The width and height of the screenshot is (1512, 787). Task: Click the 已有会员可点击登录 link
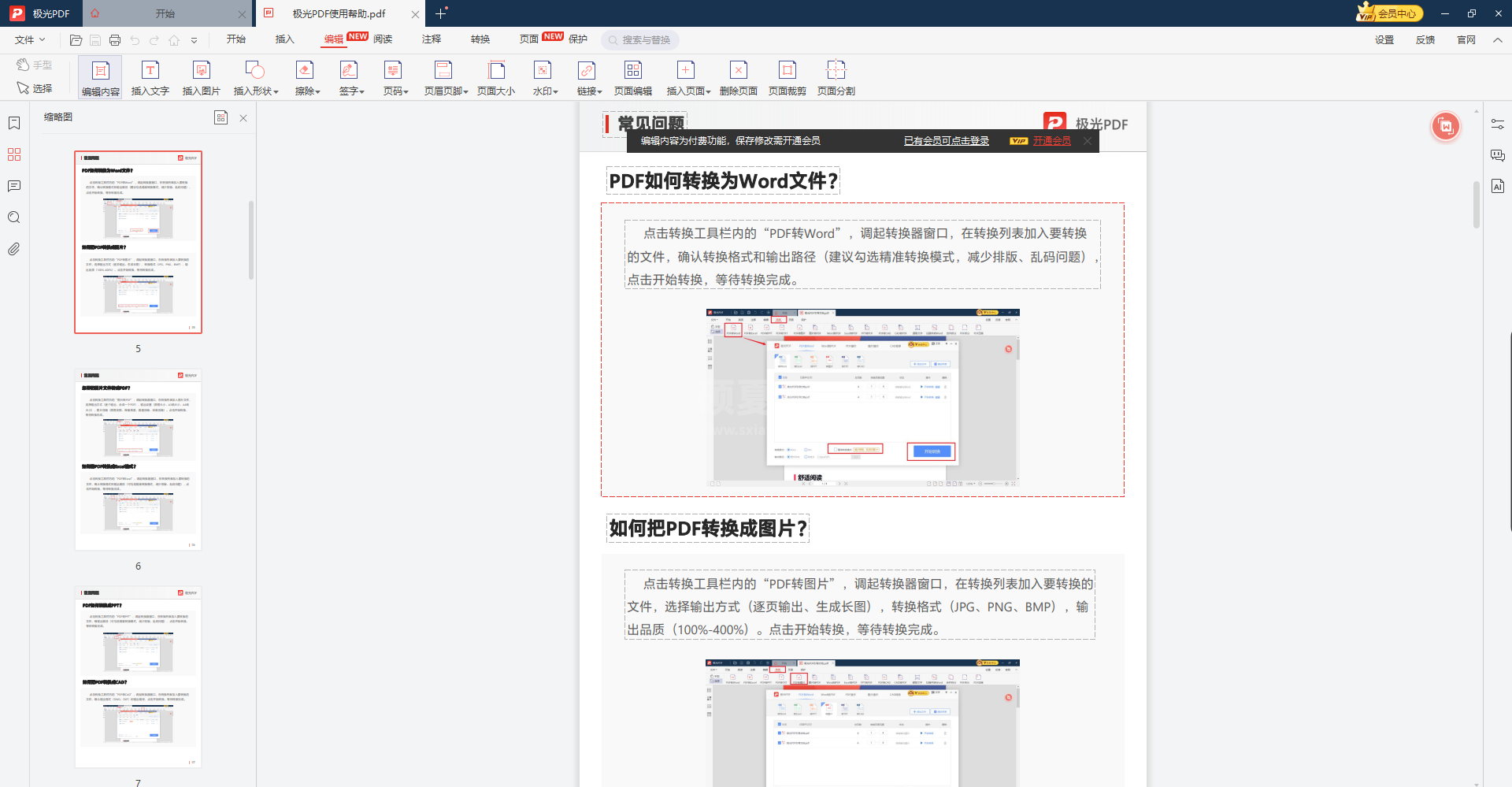pos(947,141)
